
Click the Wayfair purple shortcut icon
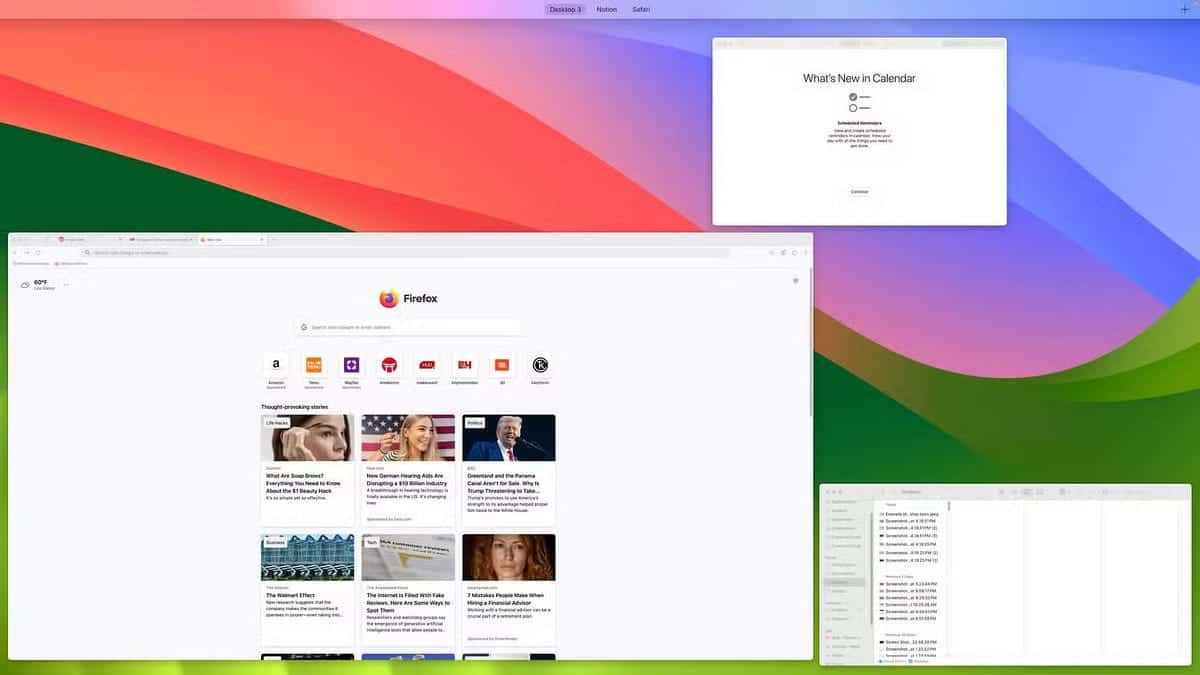(351, 365)
